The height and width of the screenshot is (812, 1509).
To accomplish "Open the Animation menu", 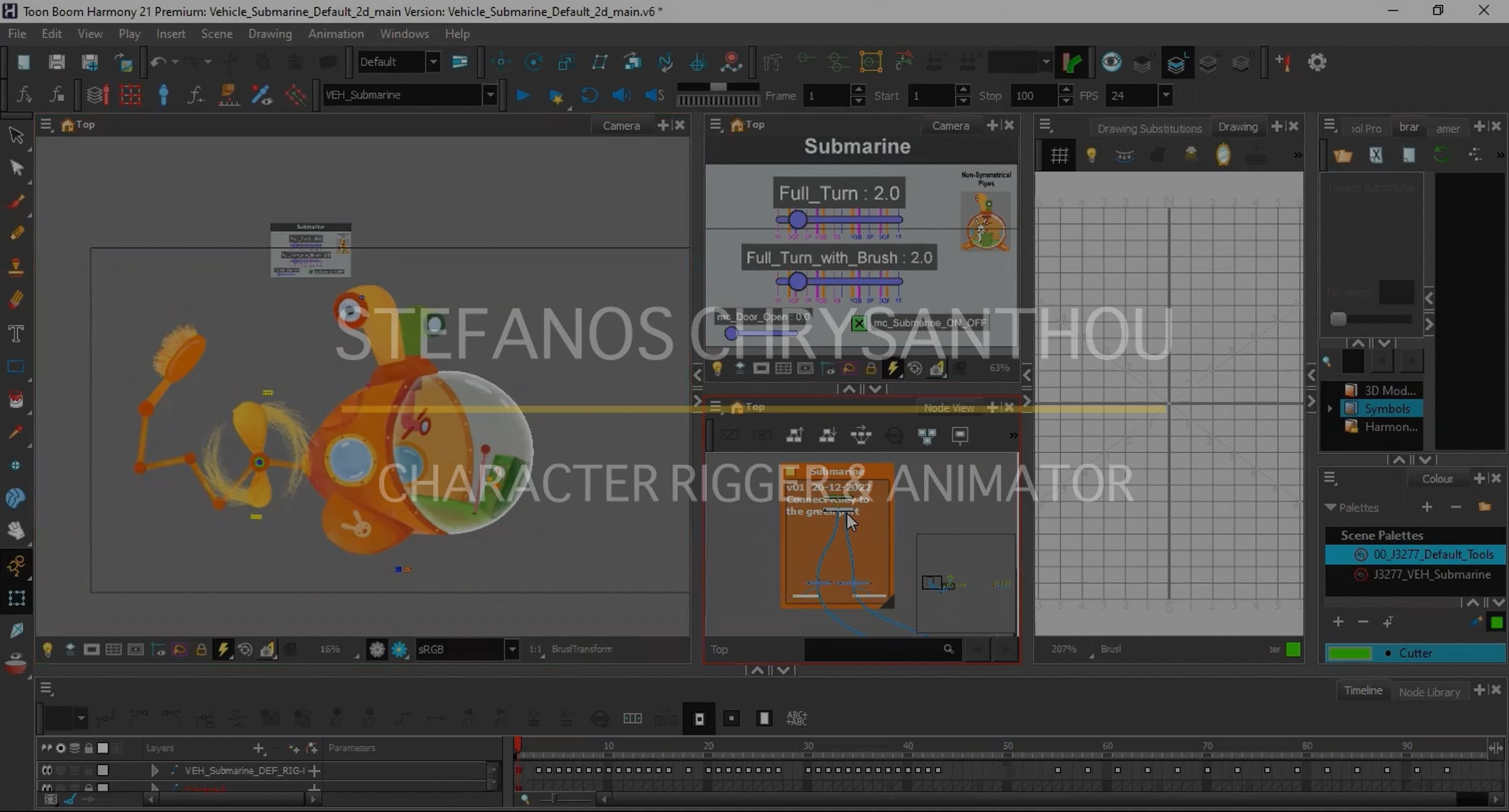I will [x=336, y=34].
